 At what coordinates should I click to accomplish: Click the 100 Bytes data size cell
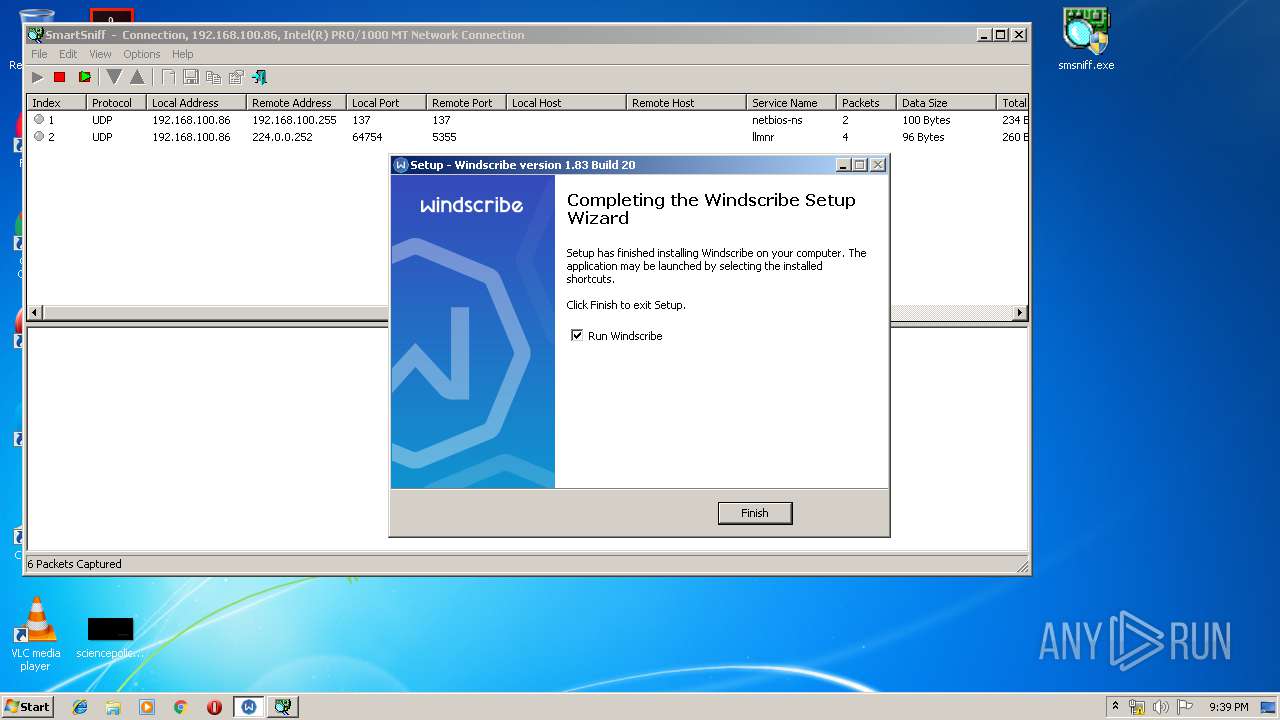(926, 120)
